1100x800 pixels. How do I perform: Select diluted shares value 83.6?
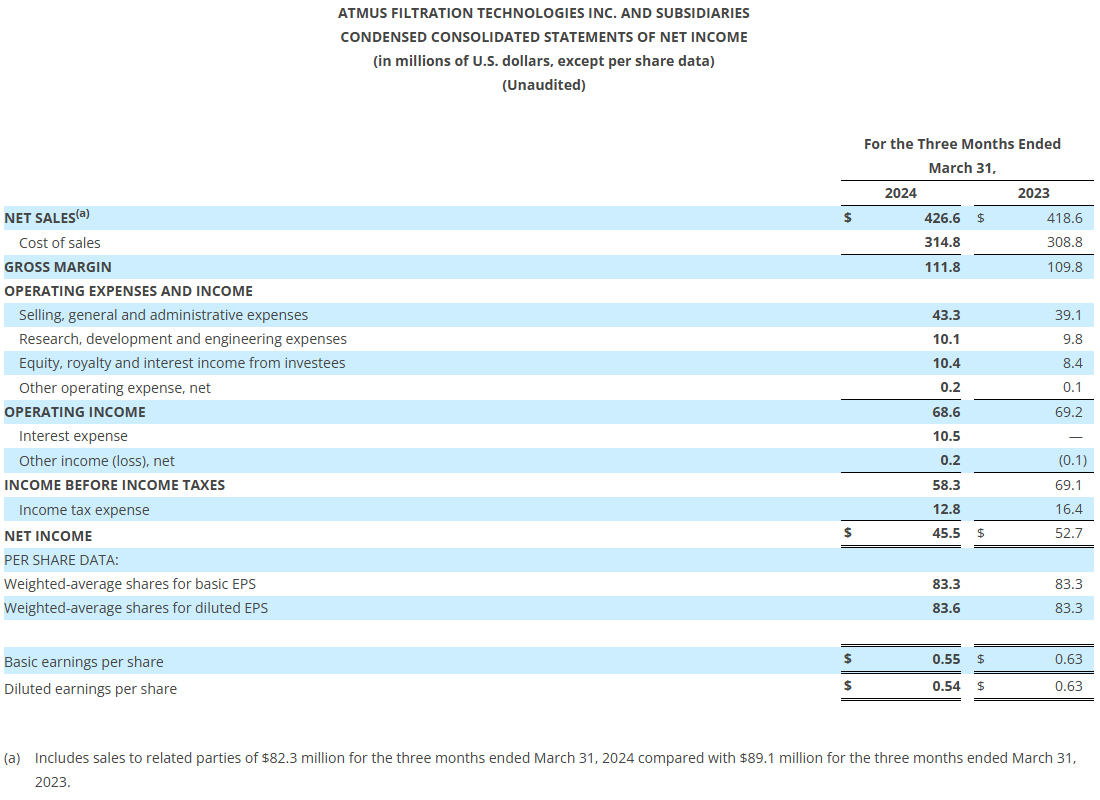(946, 608)
